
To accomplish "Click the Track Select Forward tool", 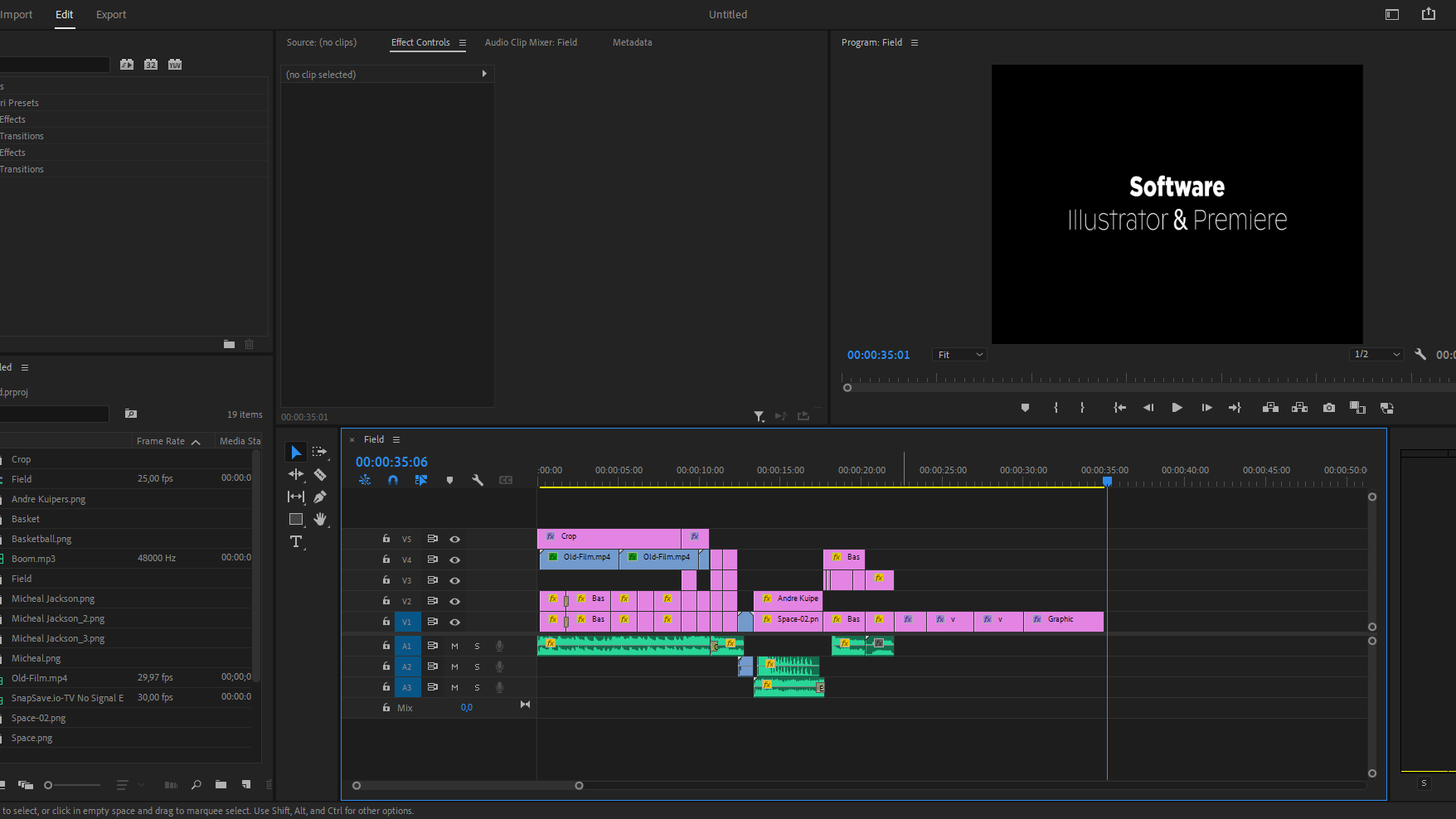I will [x=320, y=453].
